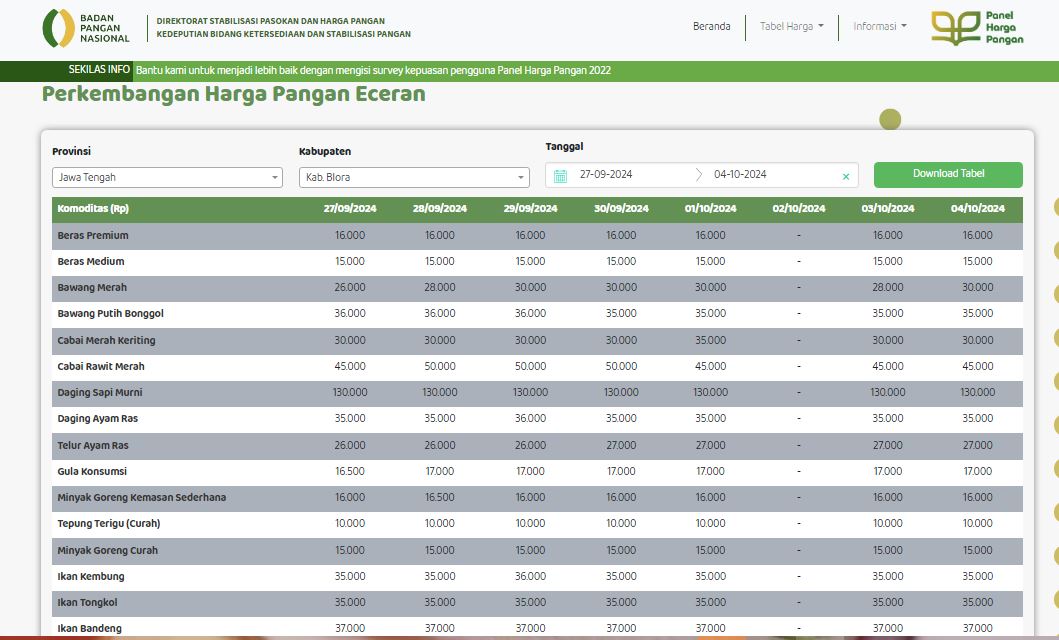1059x640 pixels.
Task: Expand the Informasi menu
Action: [x=879, y=26]
